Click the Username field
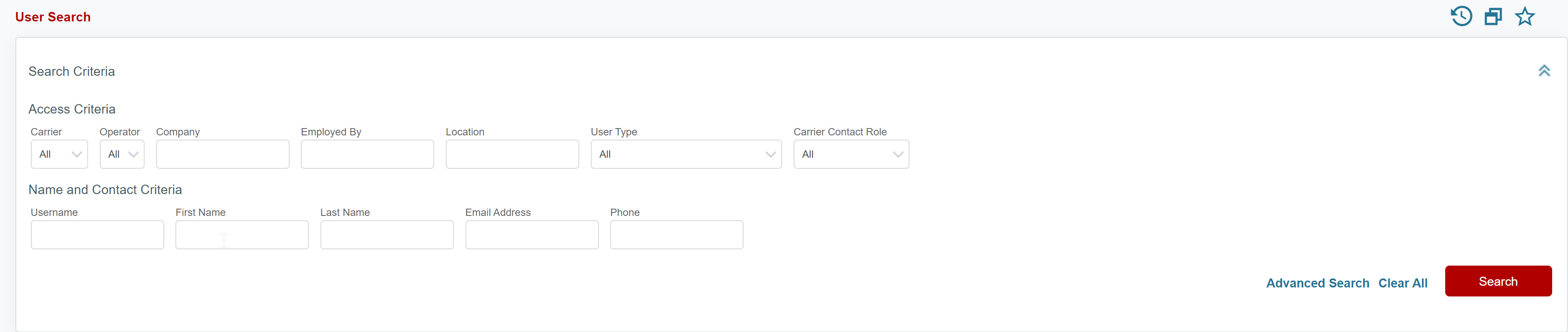The image size is (1568, 332). coord(97,234)
